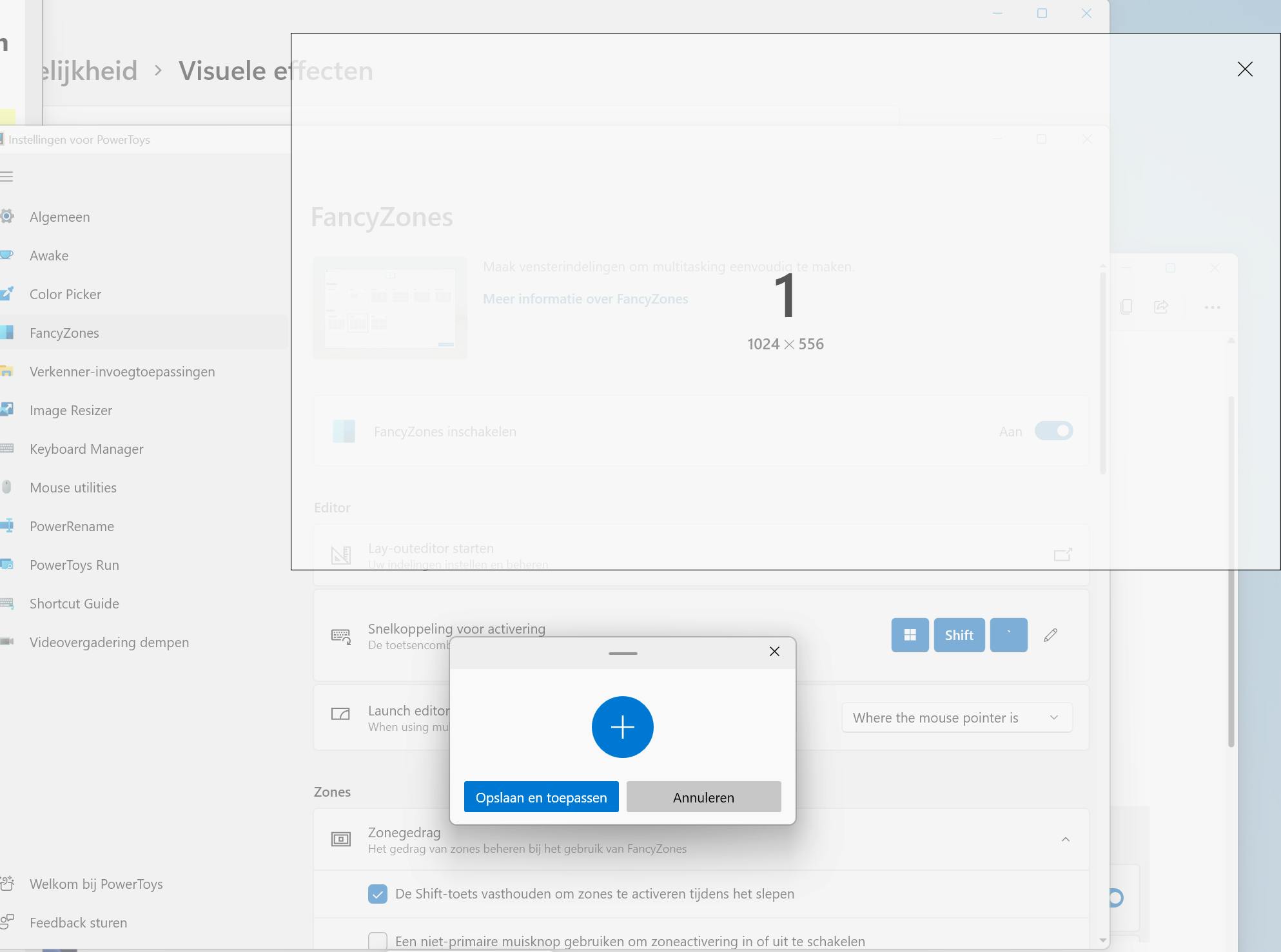1281x952 pixels.
Task: Close the small zone dialog window
Action: 774,652
